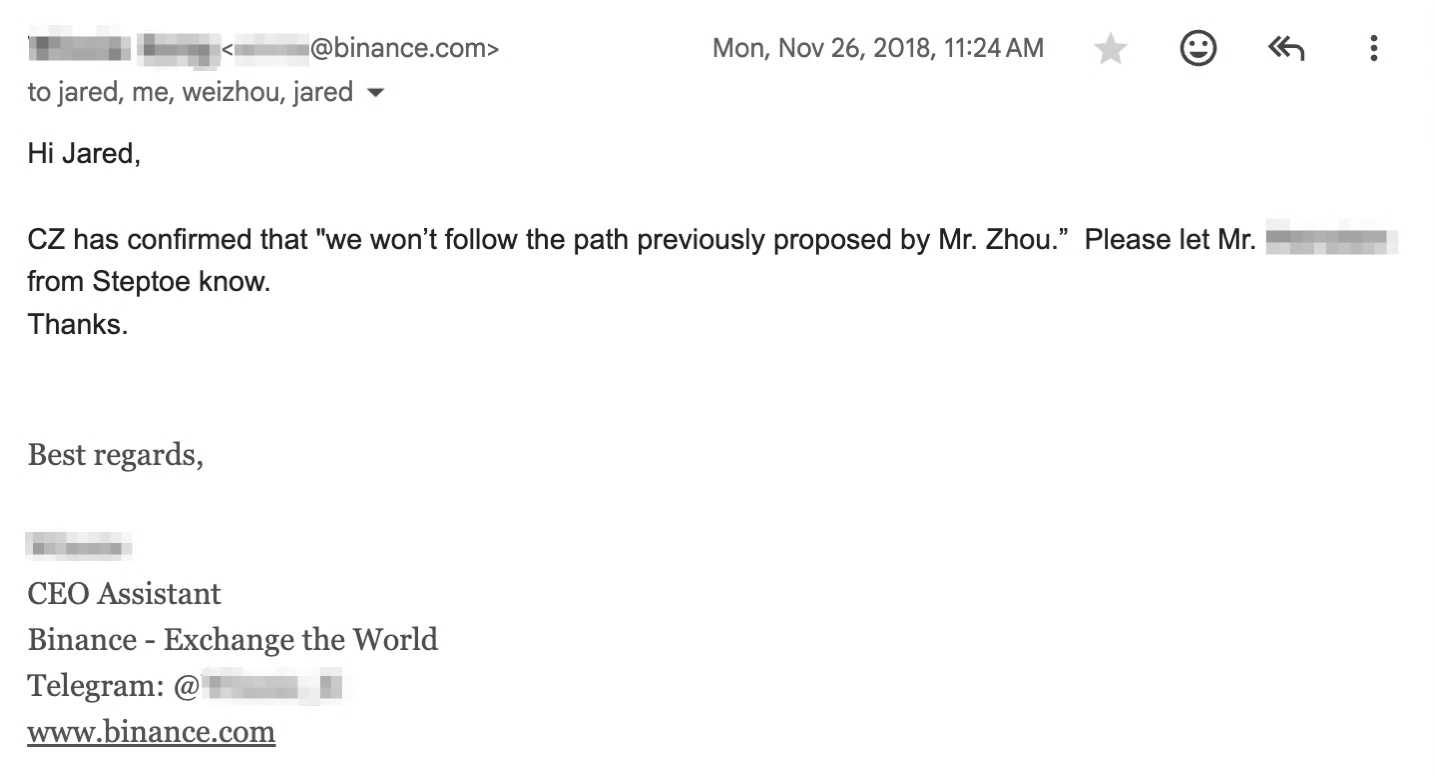Open the More options three-dot menu
The image size is (1435, 776).
pyautogui.click(x=1374, y=48)
